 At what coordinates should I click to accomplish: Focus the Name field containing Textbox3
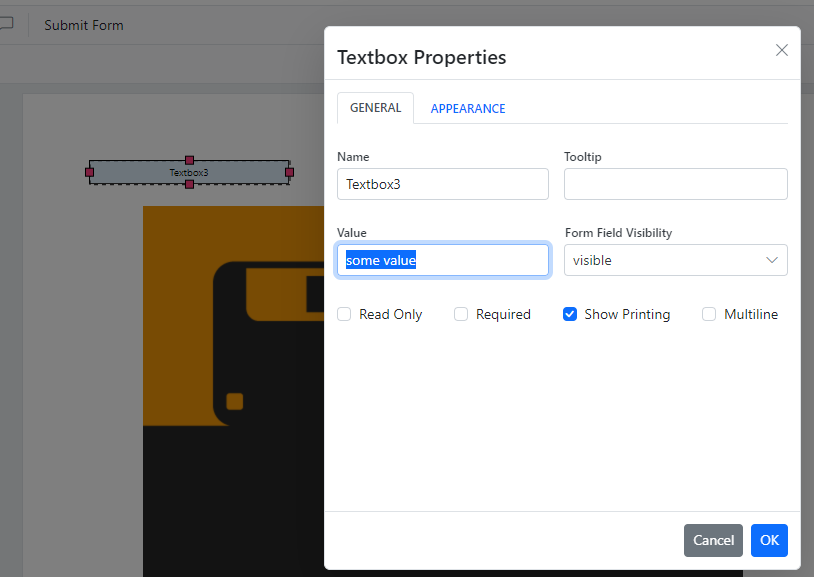[x=442, y=184]
